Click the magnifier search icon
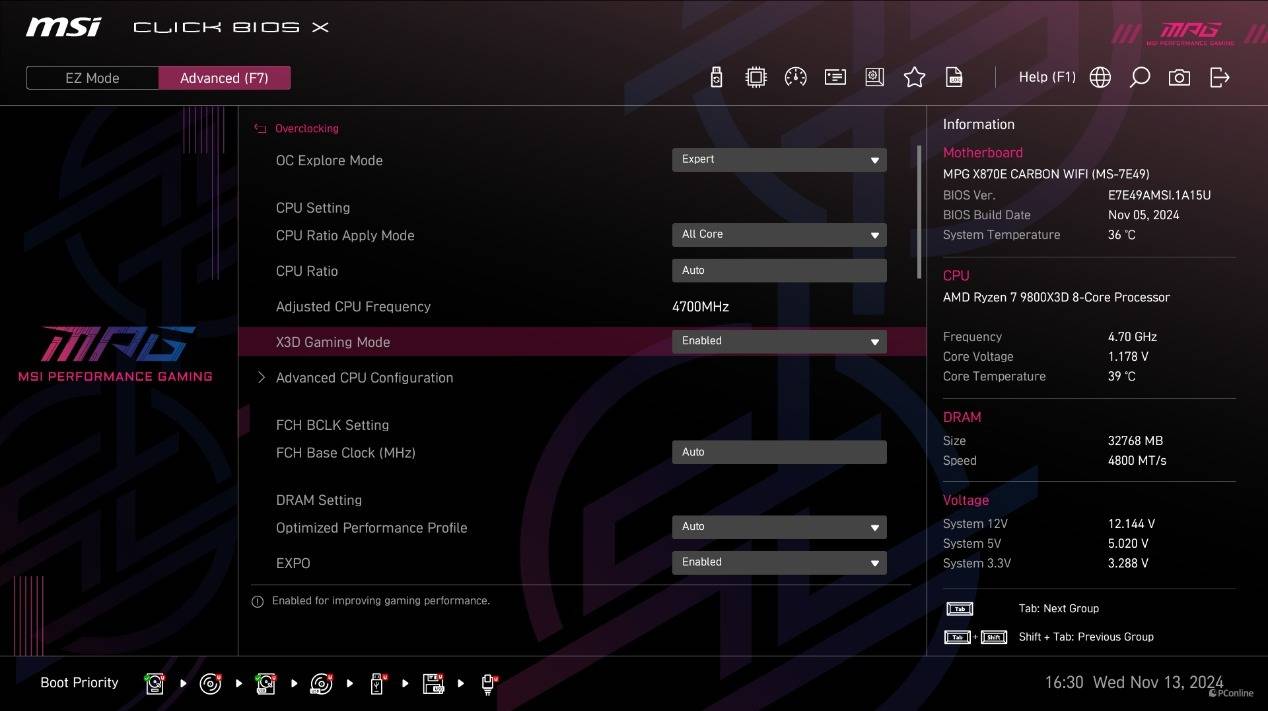1268x711 pixels. (x=1139, y=78)
